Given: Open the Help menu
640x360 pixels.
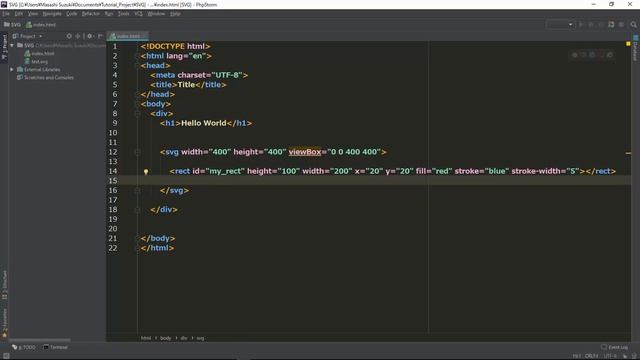Looking at the screenshot, I should click(x=175, y=13).
